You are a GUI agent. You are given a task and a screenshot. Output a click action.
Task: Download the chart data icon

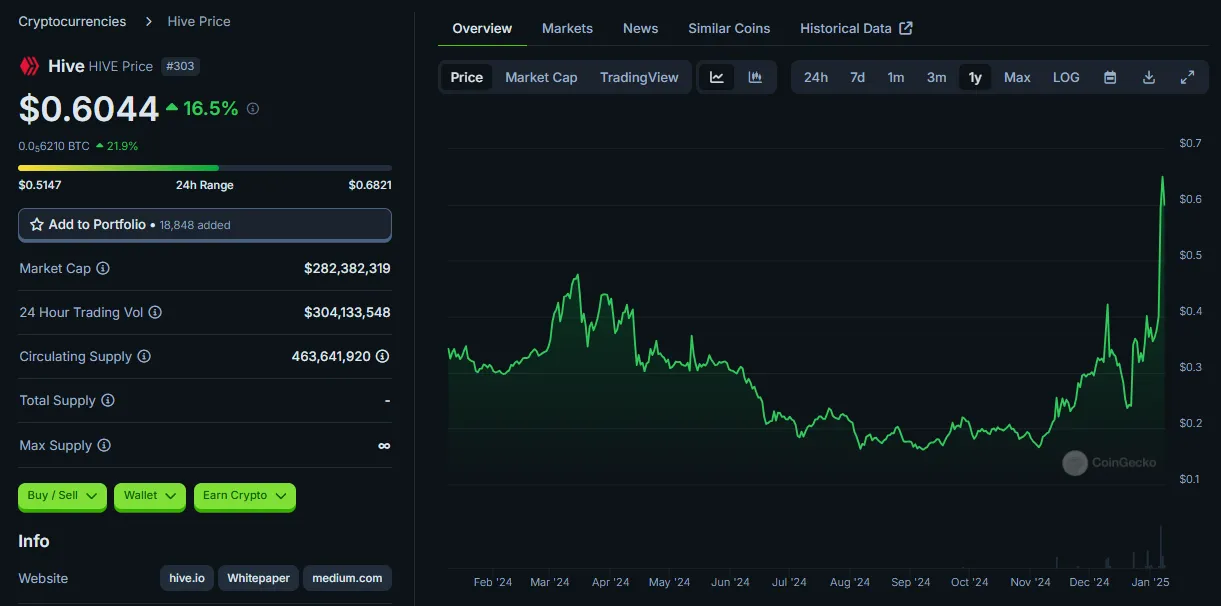[1149, 77]
